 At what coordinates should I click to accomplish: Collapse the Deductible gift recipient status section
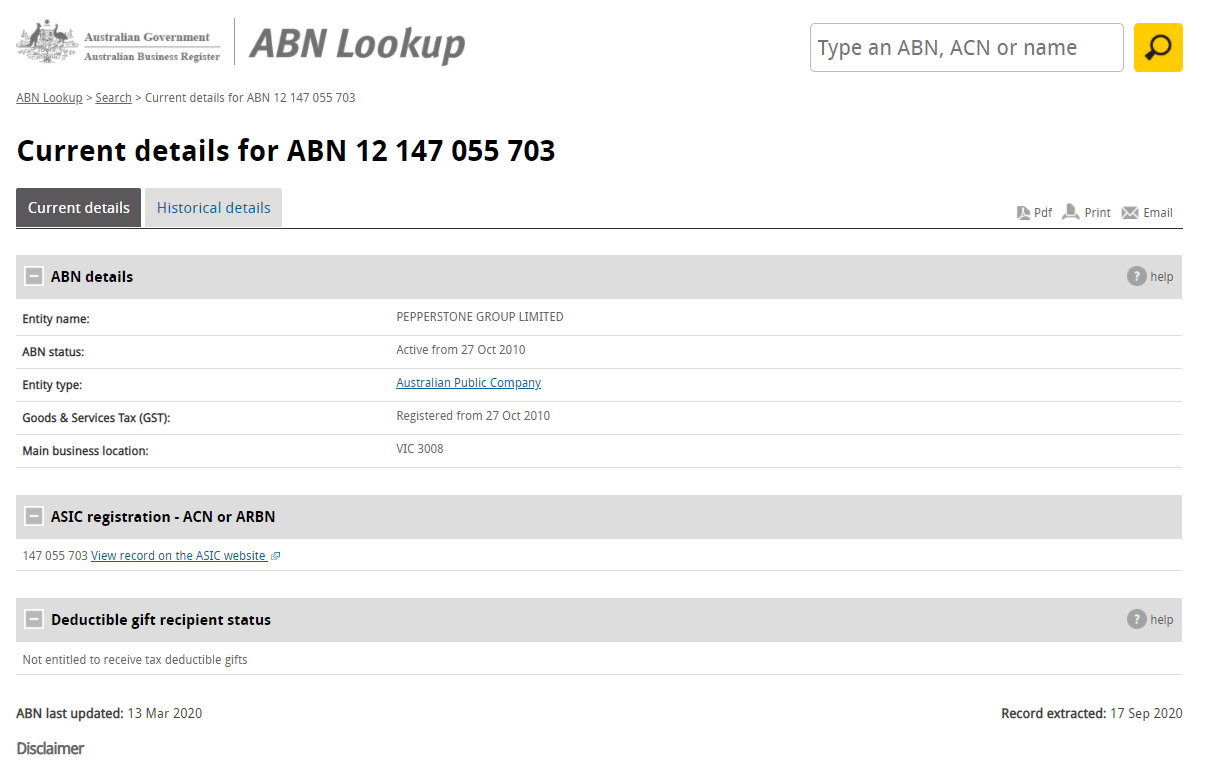(34, 620)
